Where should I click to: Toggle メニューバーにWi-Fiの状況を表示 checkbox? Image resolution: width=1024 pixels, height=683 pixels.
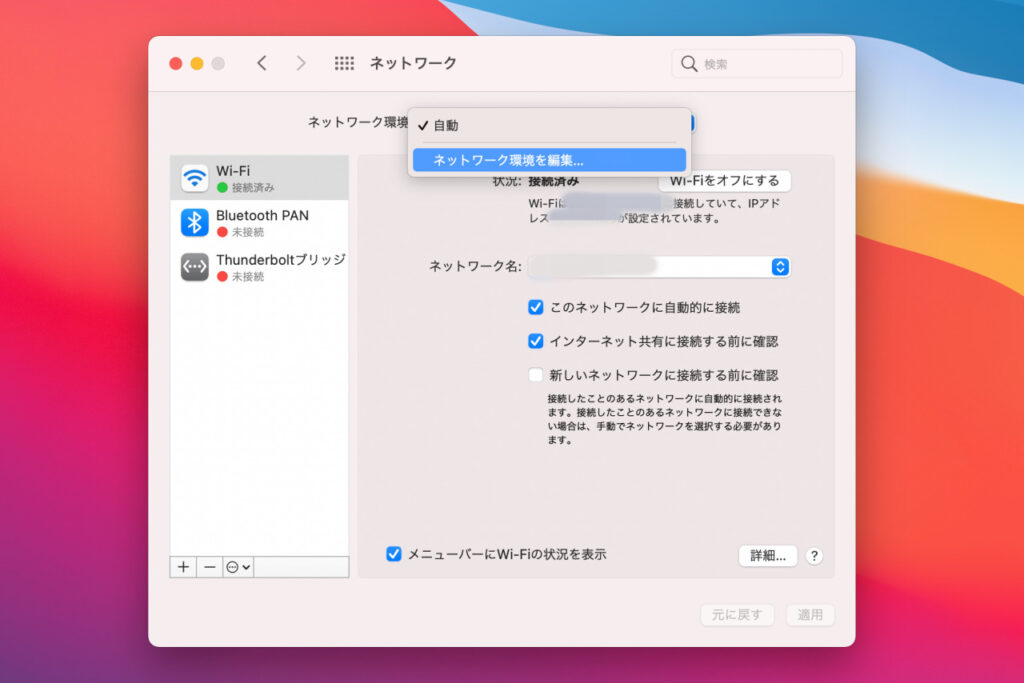click(x=394, y=554)
